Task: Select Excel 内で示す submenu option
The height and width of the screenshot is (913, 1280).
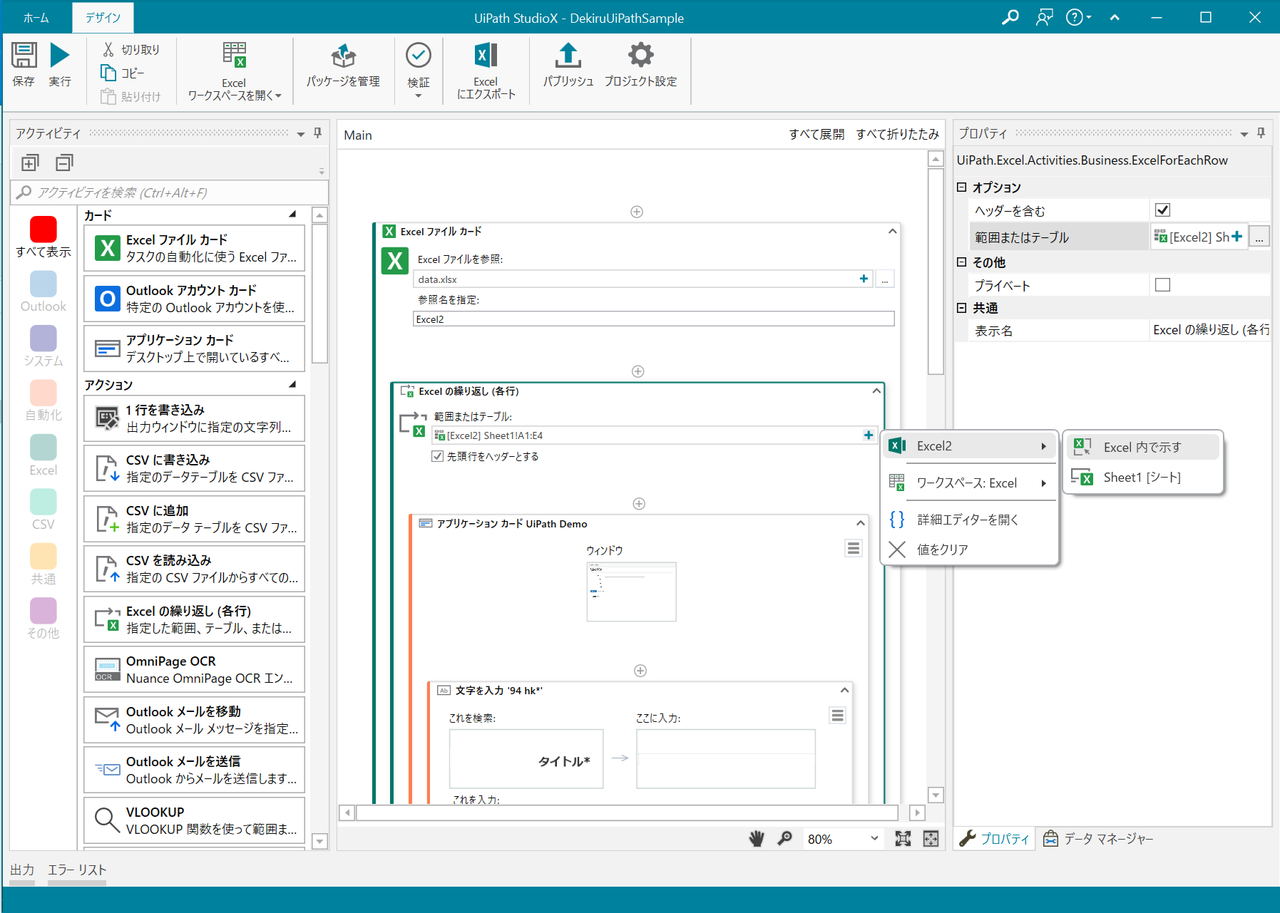Action: [x=1143, y=447]
